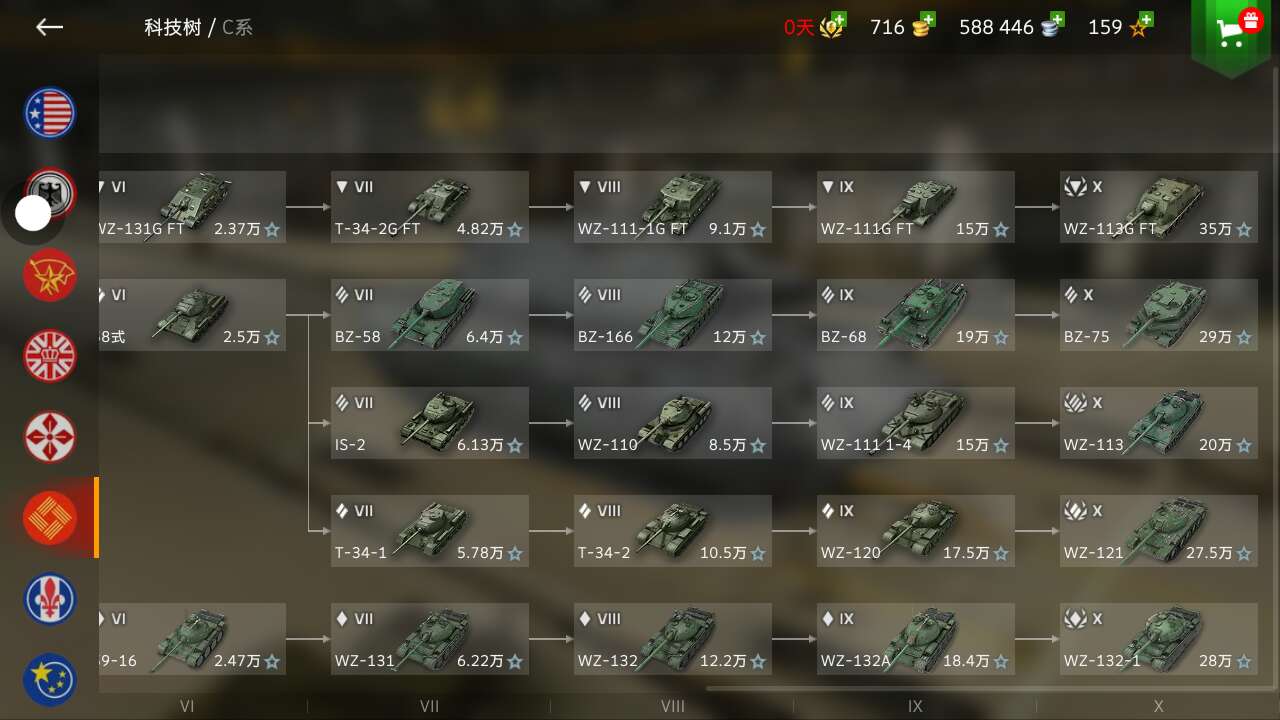Open the shopping cart store
Screen dimensions: 1280x720
(x=1230, y=35)
